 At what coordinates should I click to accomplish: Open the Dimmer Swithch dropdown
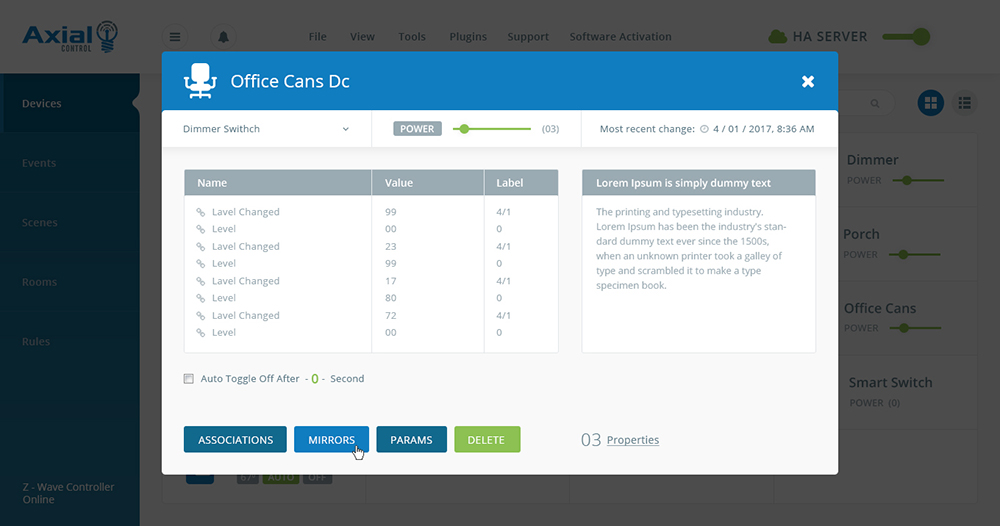[266, 129]
